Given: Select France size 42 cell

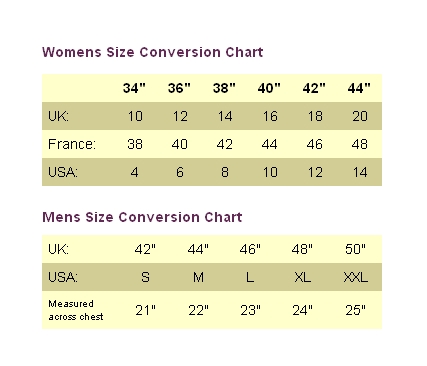Looking at the screenshot, I should (x=225, y=144).
